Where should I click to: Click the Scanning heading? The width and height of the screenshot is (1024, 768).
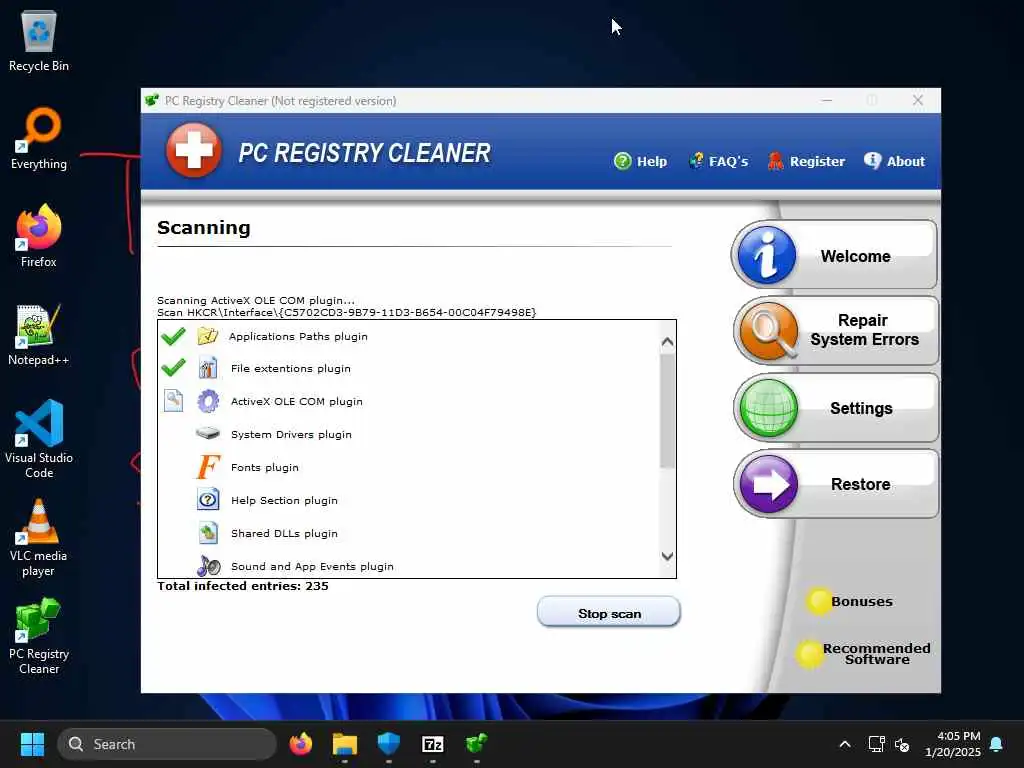click(204, 227)
